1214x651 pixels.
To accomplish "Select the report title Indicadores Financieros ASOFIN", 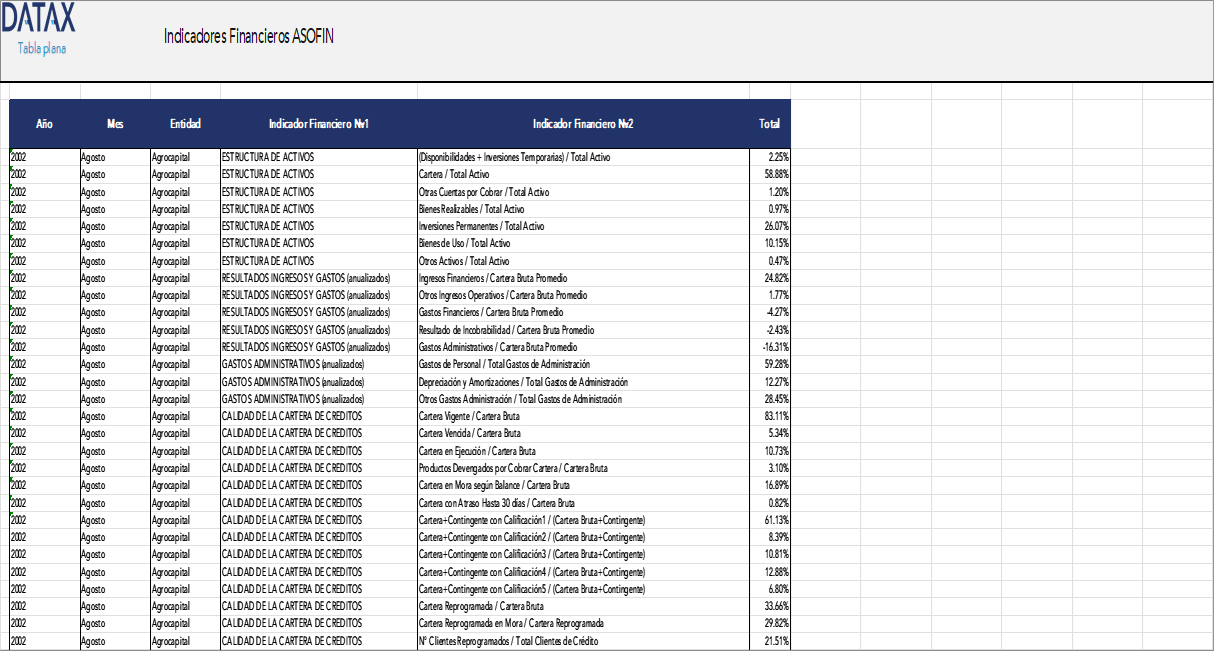I will click(x=250, y=35).
